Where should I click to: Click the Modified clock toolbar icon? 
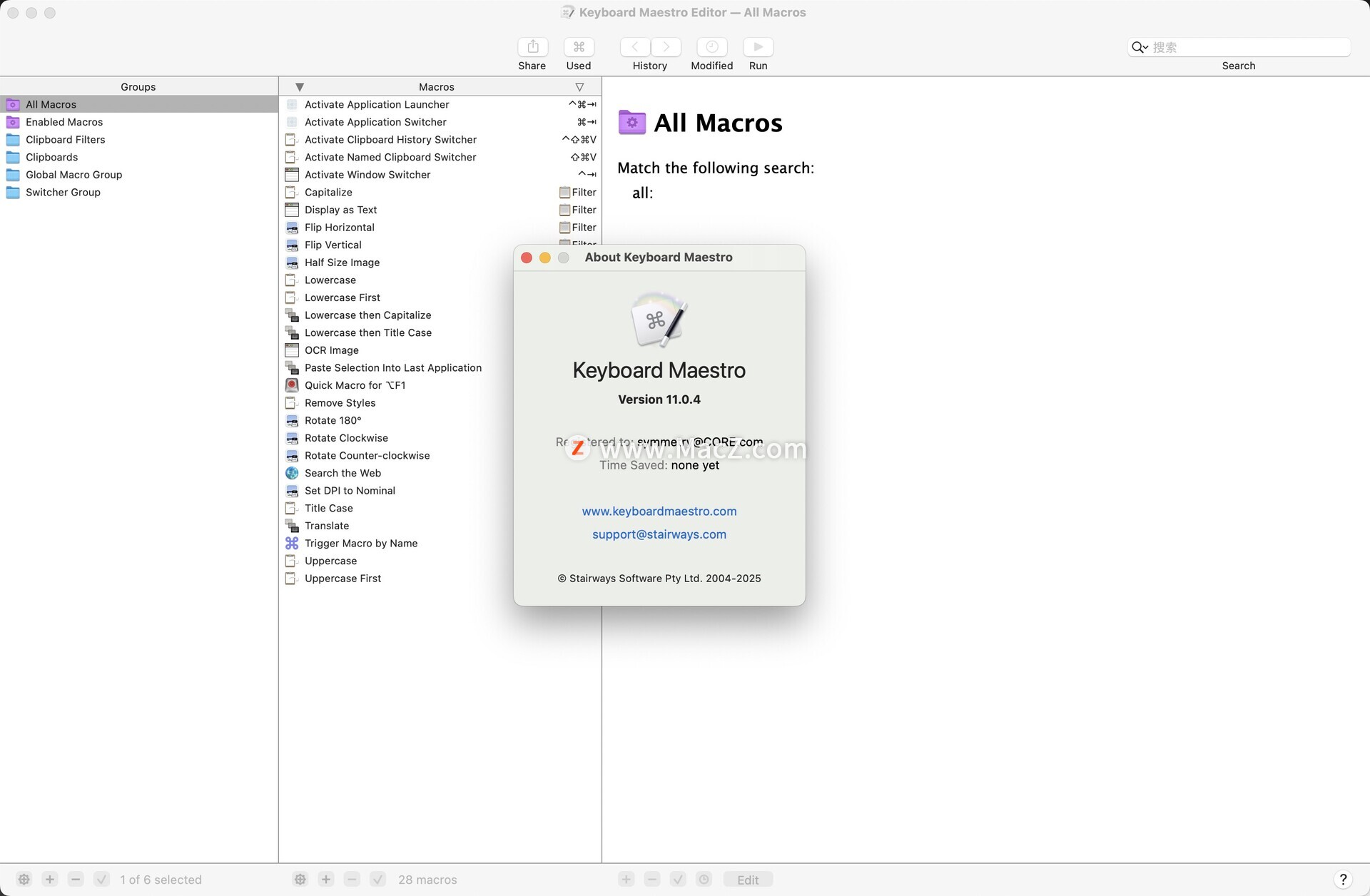pyautogui.click(x=711, y=47)
